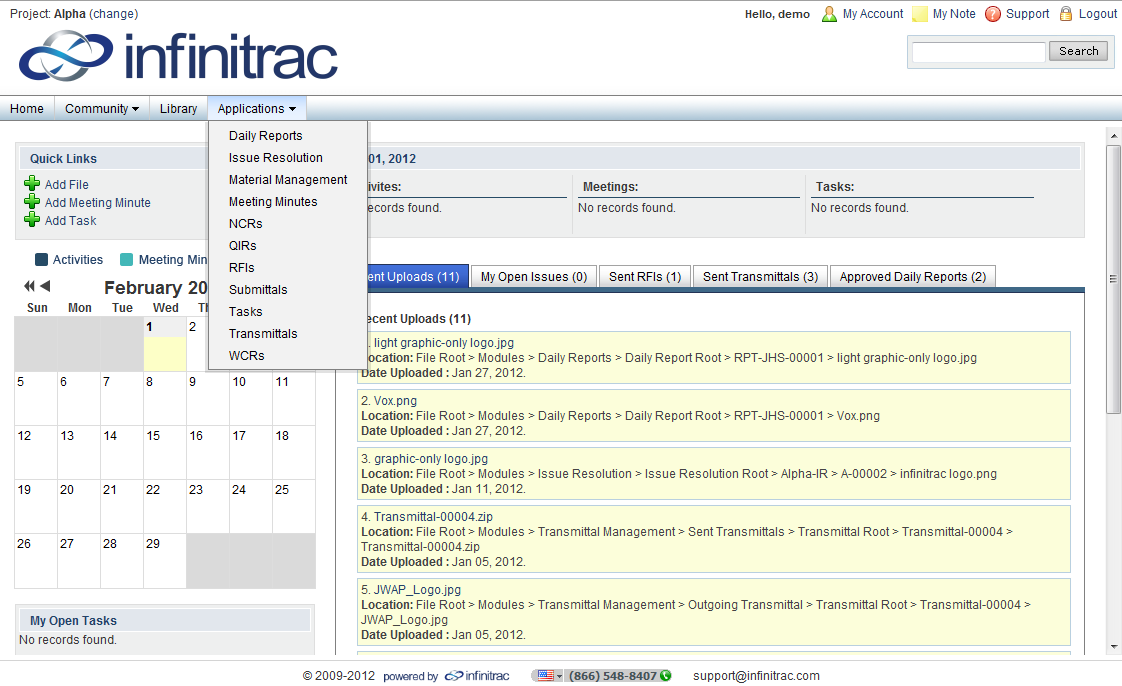
Task: Choose Issue Resolution in the Applications menu
Action: tap(275, 157)
